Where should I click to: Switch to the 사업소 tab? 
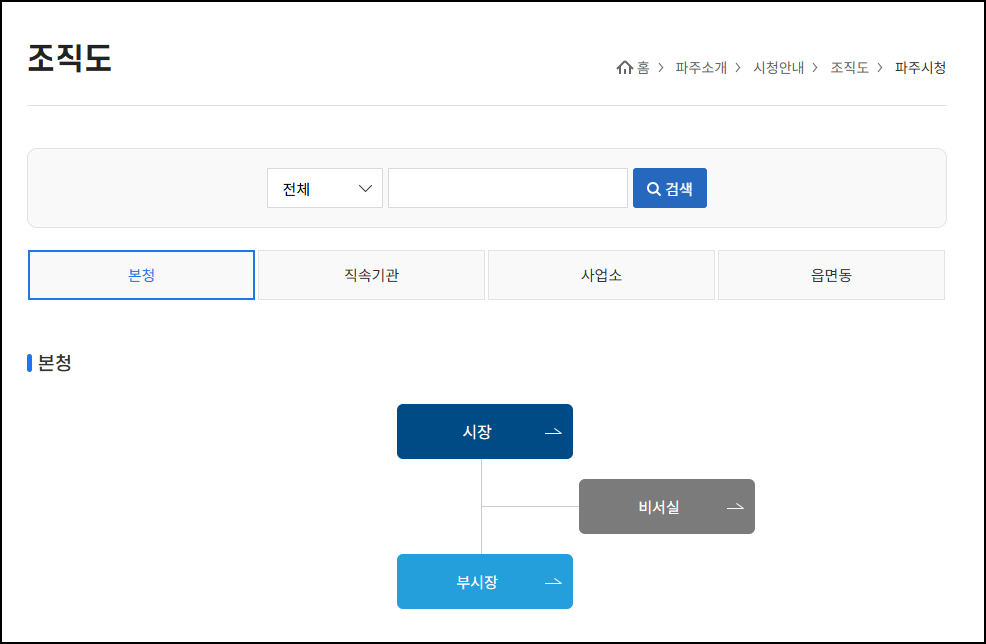tap(601, 274)
